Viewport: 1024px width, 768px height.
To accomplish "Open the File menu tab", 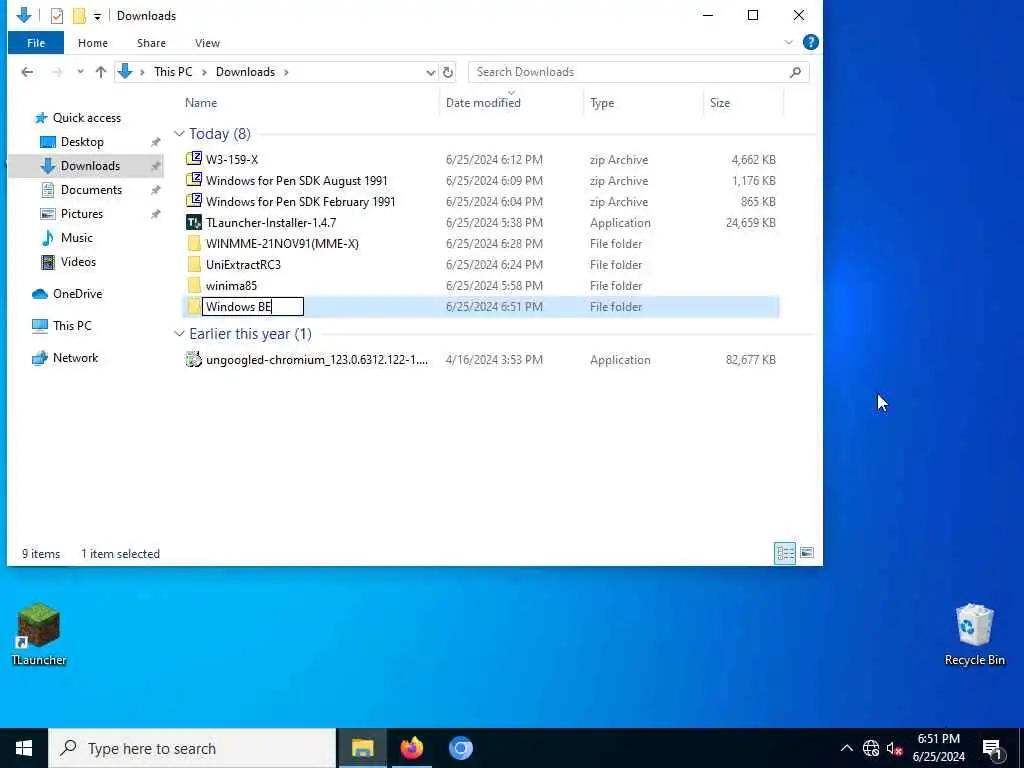I will pos(36,43).
